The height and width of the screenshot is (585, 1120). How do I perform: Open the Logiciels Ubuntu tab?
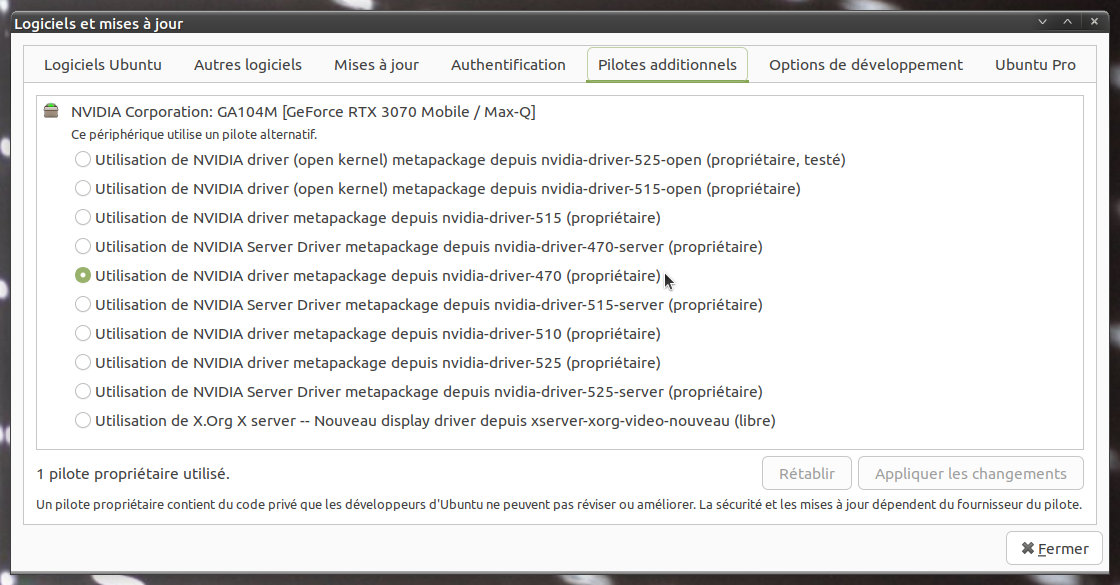(103, 65)
